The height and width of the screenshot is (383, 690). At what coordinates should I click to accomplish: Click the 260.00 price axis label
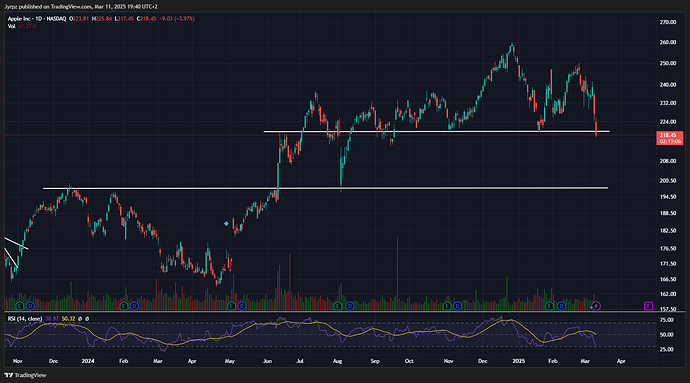click(668, 42)
